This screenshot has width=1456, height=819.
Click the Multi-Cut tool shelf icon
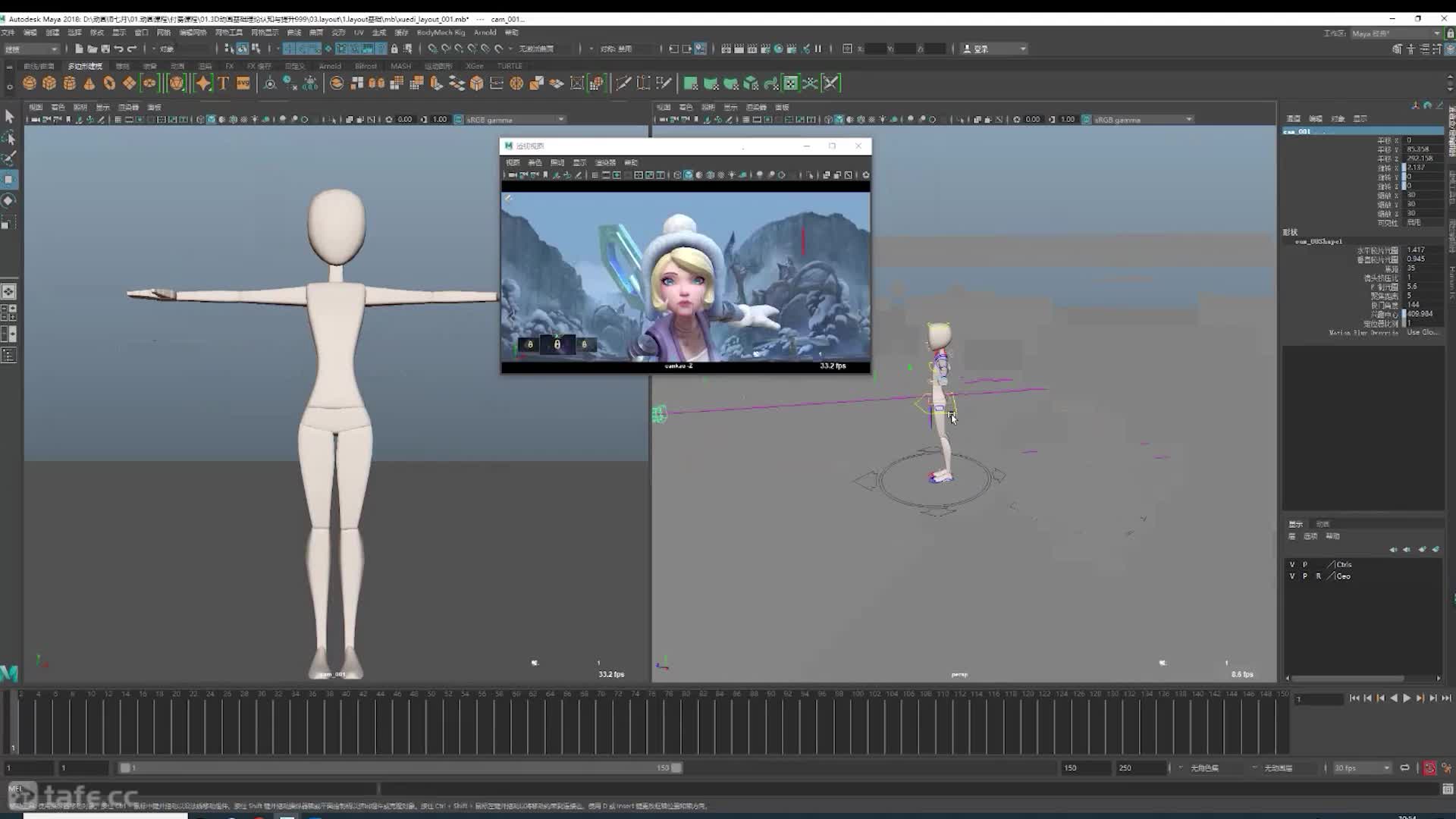click(623, 83)
